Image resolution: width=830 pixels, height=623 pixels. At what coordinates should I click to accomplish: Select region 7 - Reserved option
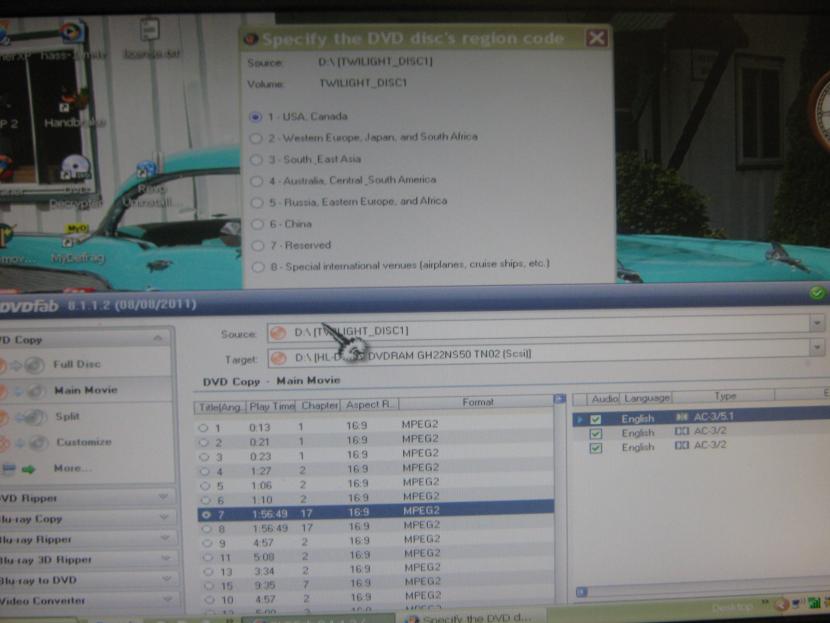(258, 246)
